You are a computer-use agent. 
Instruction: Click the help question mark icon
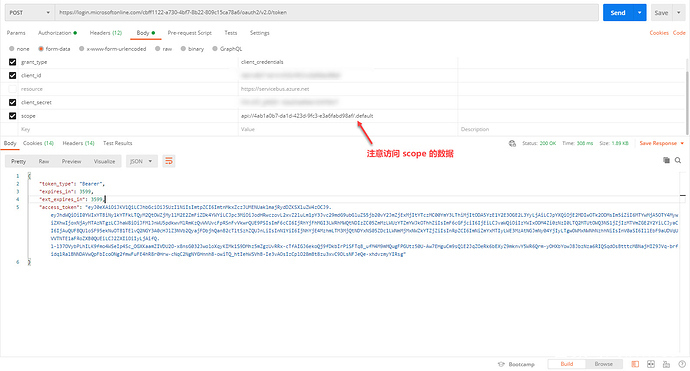[682, 364]
